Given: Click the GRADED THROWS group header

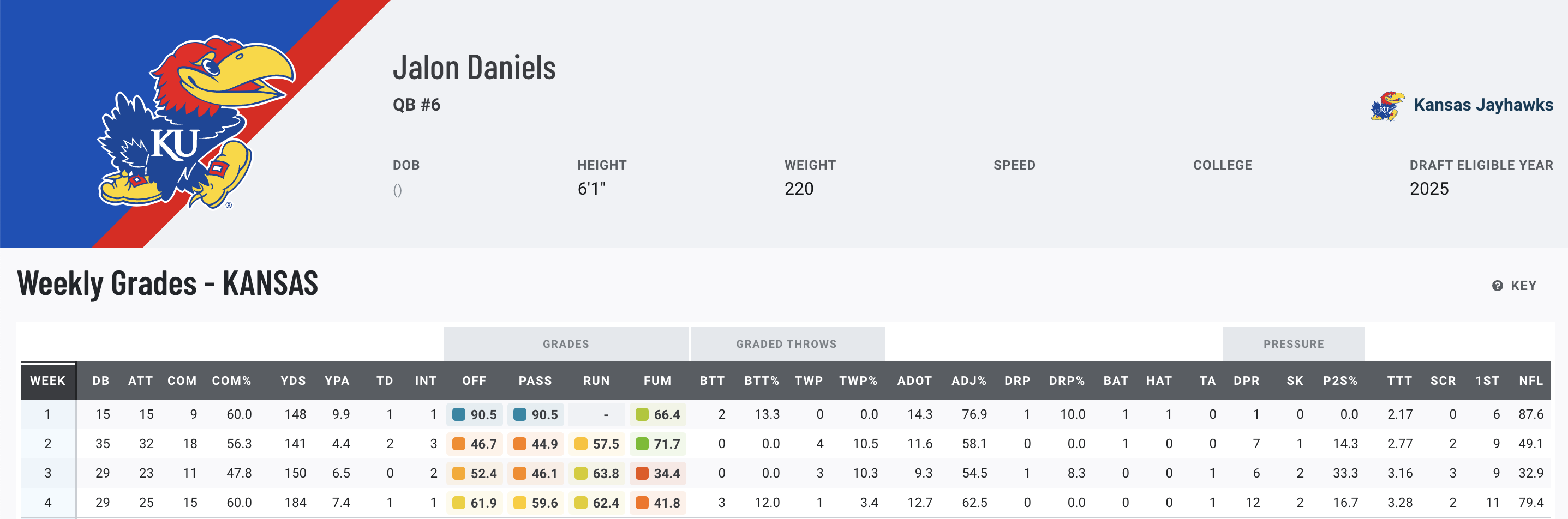Looking at the screenshot, I should (x=786, y=345).
